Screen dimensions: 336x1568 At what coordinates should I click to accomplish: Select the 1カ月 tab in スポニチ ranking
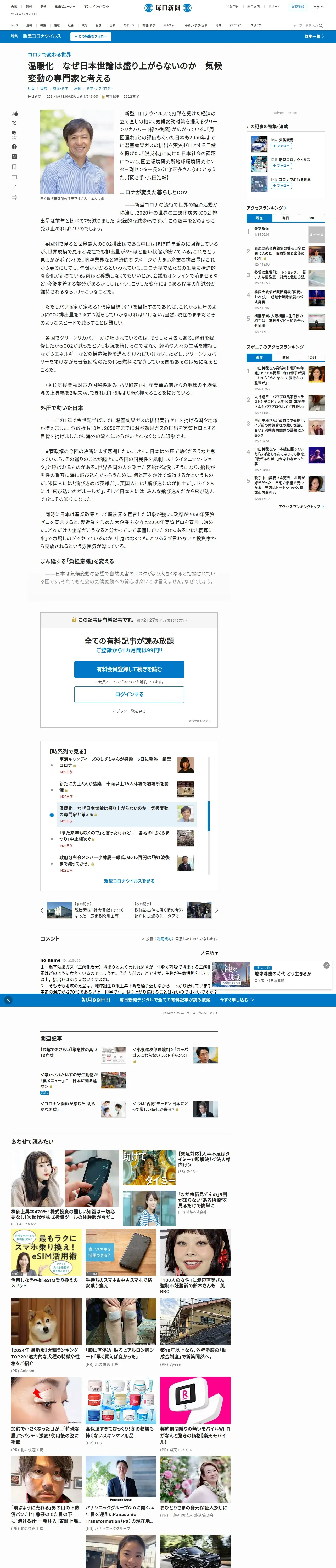[x=312, y=357]
